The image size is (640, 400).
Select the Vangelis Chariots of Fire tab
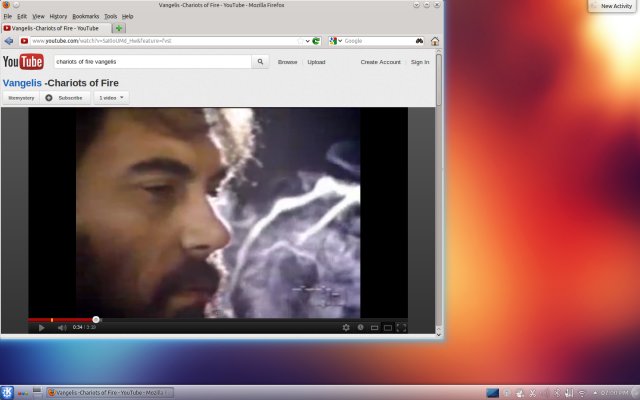tap(56, 28)
